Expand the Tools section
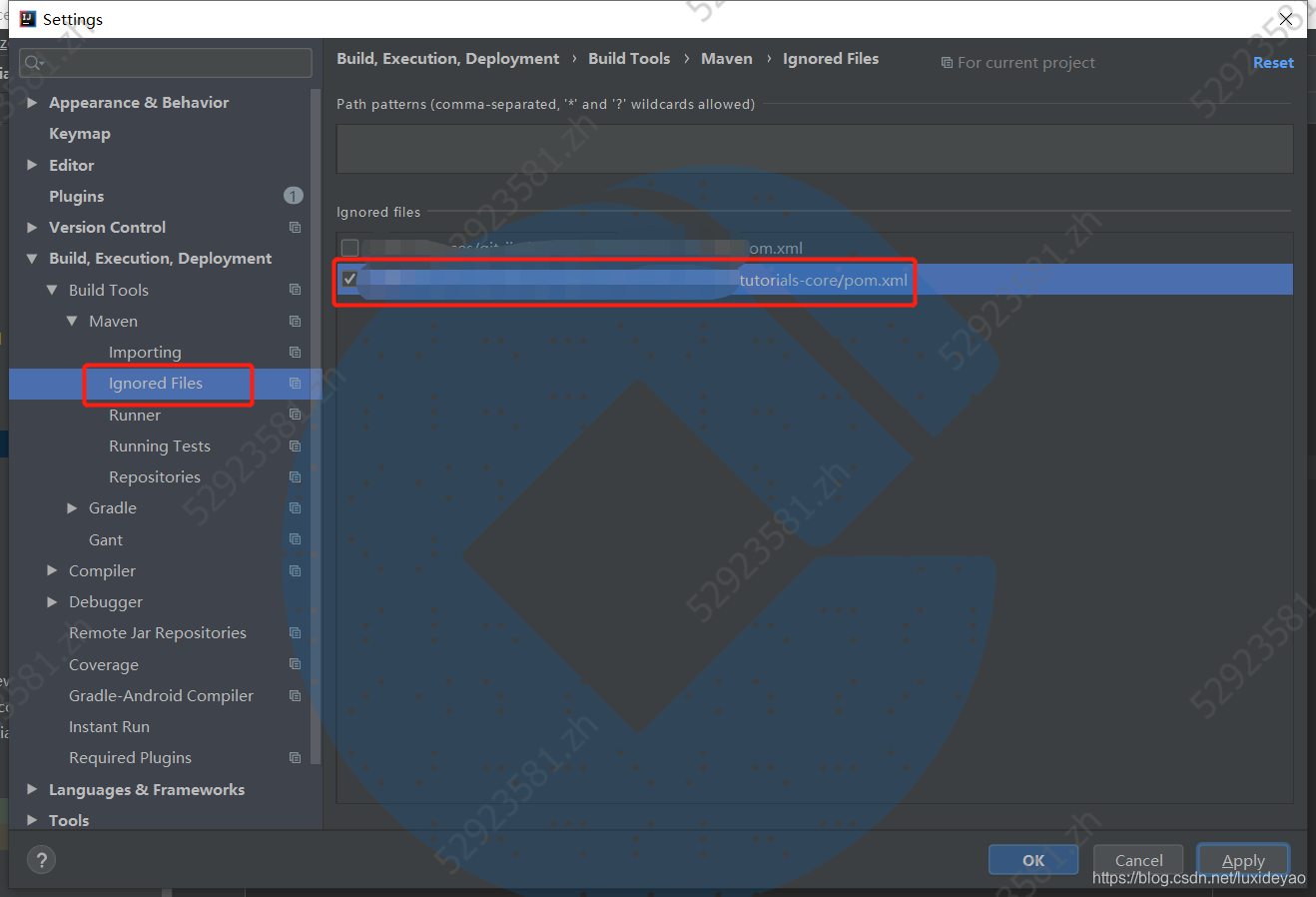This screenshot has width=1316, height=897. pyautogui.click(x=32, y=820)
